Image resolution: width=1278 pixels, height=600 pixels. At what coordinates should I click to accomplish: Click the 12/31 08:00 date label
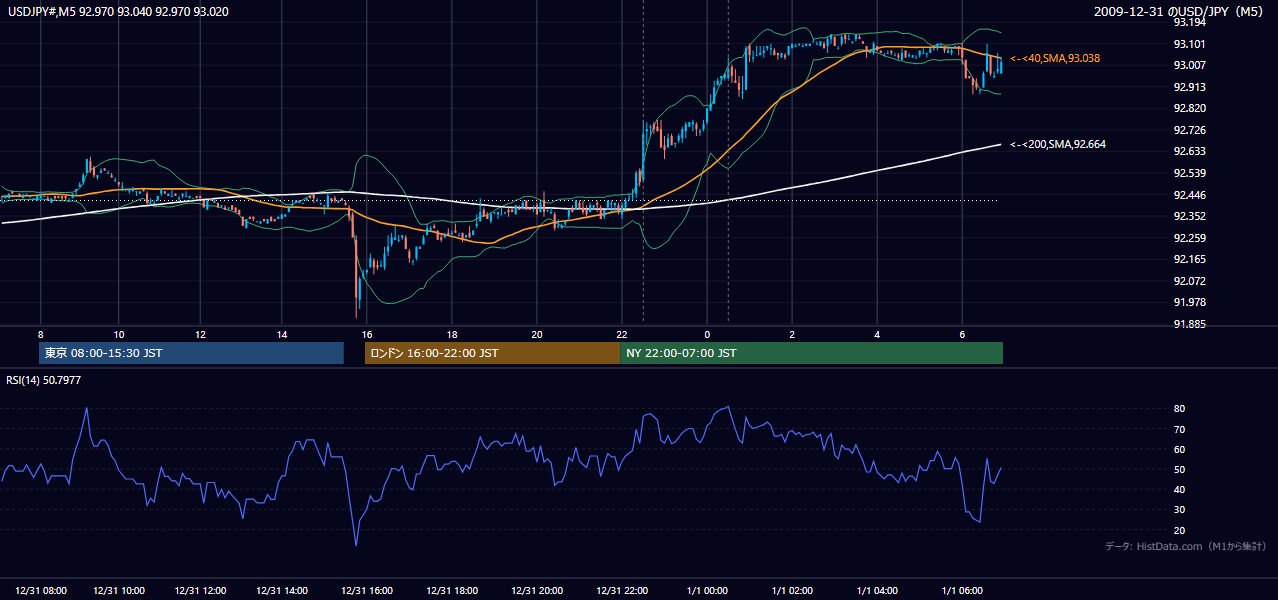pyautogui.click(x=41, y=590)
